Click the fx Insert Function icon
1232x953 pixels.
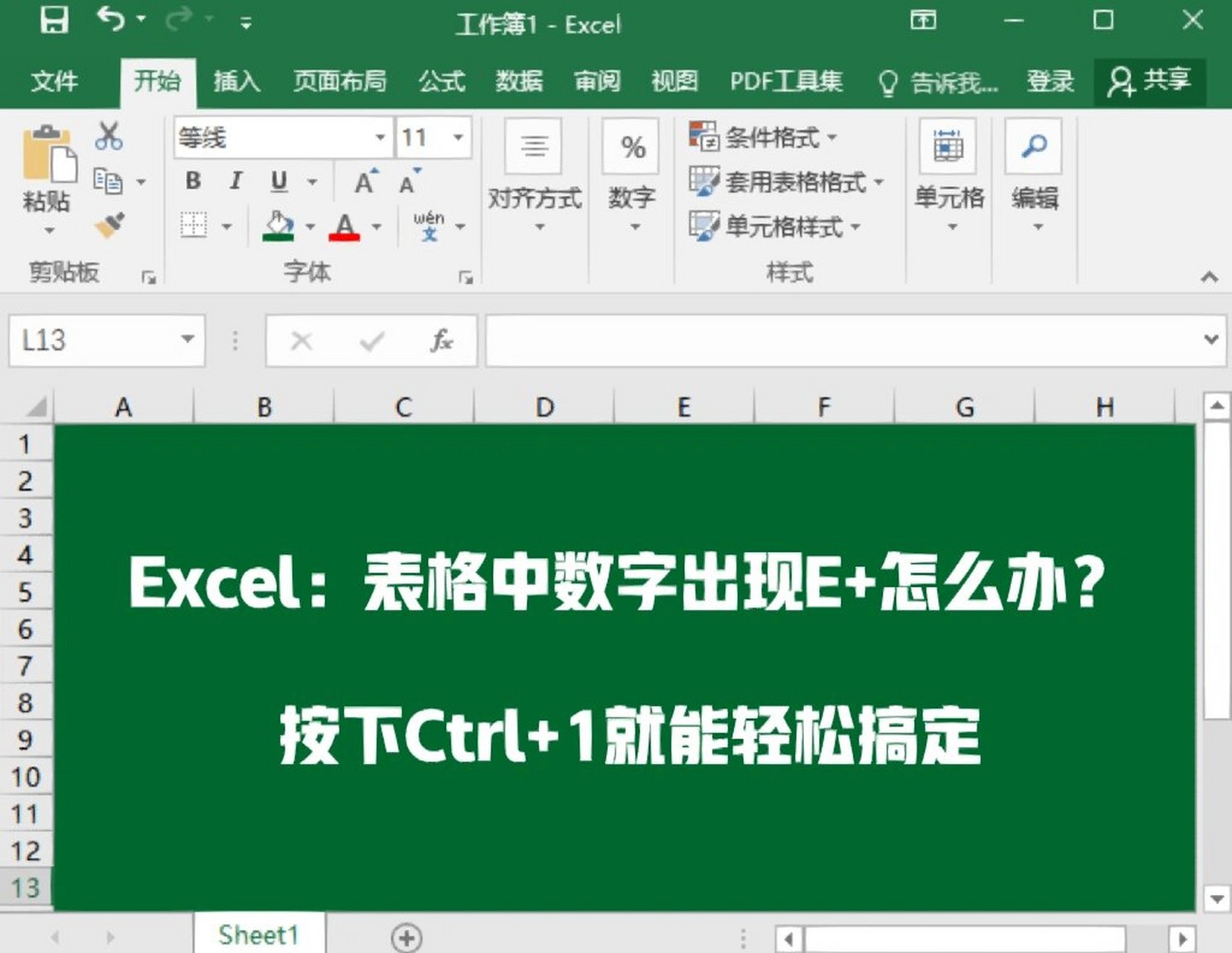441,341
